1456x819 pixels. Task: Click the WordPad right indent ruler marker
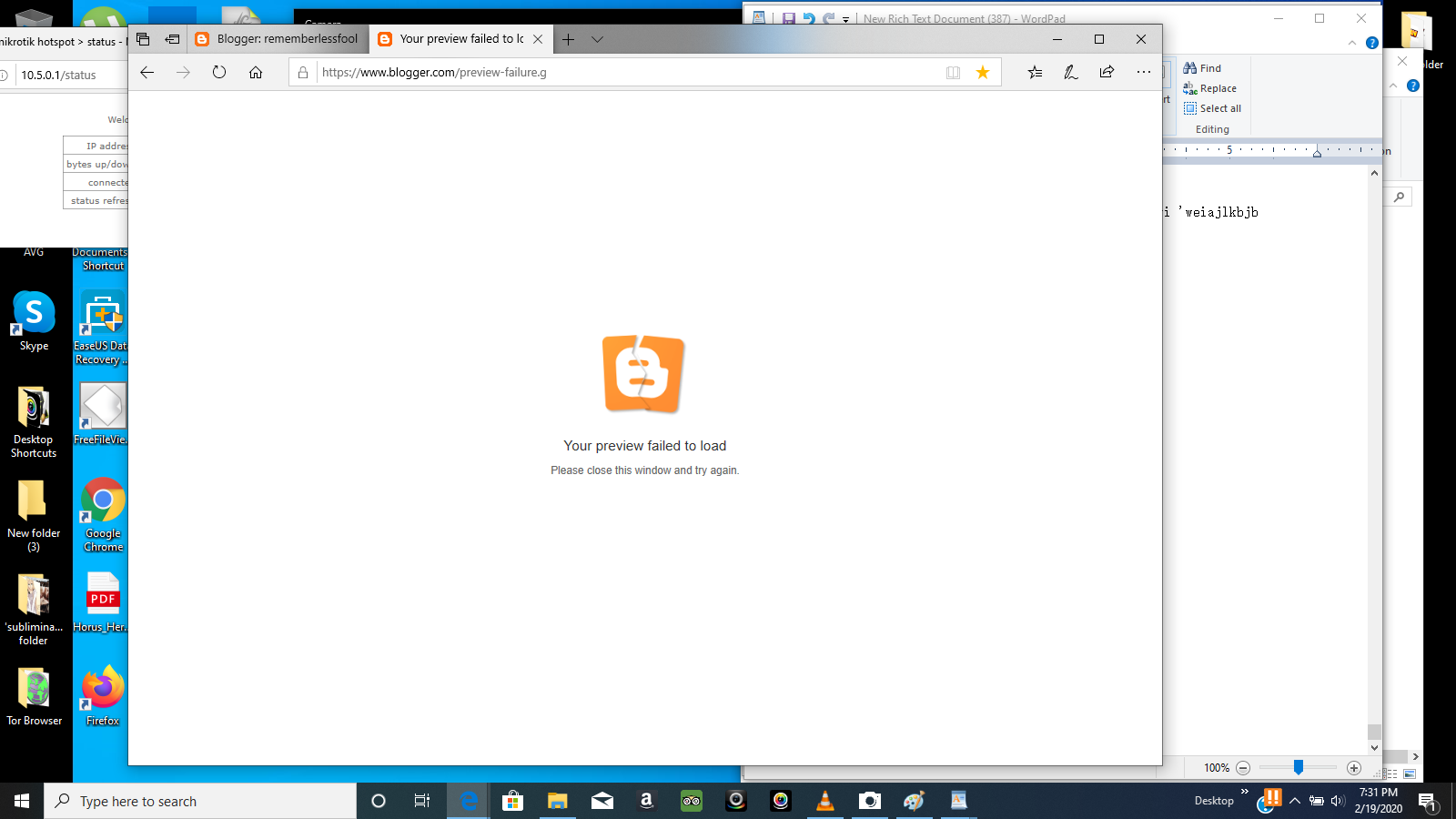1317,153
